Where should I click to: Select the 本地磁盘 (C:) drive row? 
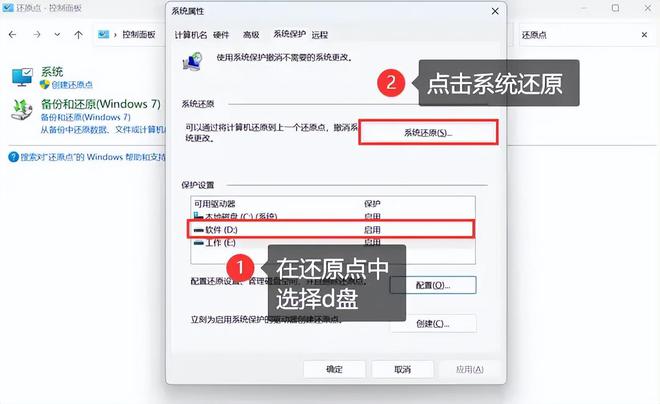coord(333,216)
